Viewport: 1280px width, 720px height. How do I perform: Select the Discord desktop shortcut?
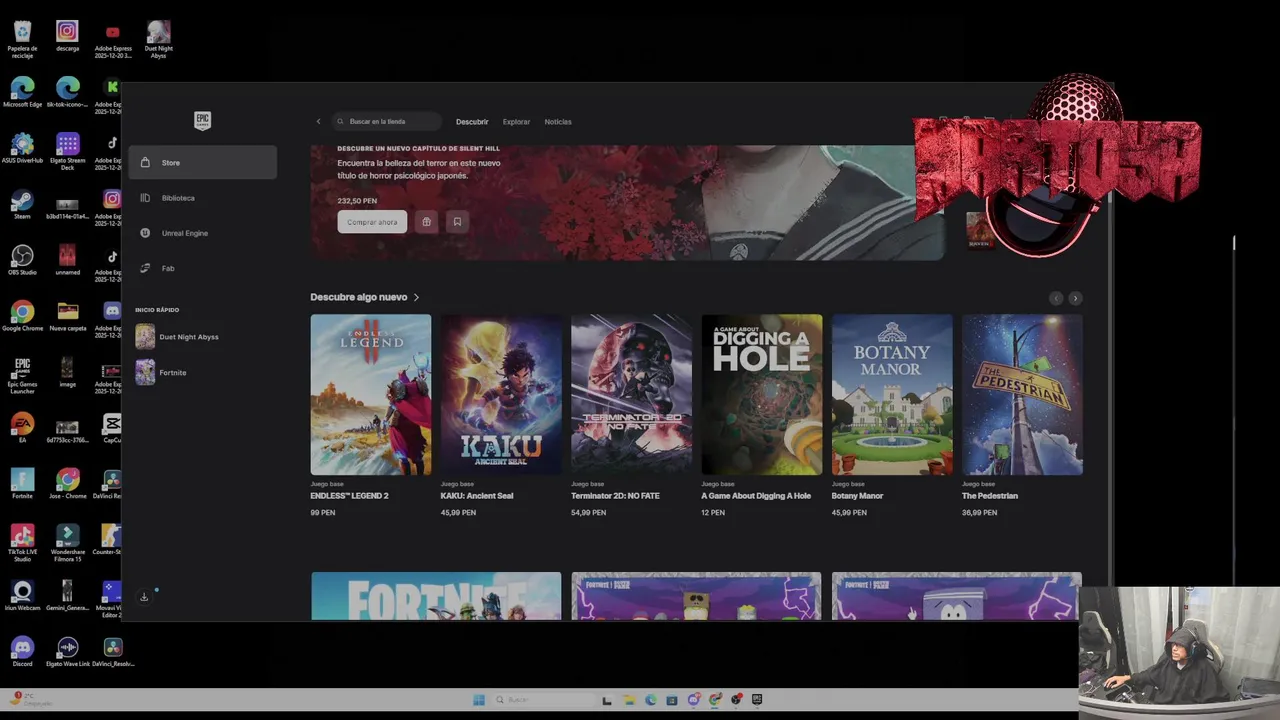pyautogui.click(x=22, y=653)
